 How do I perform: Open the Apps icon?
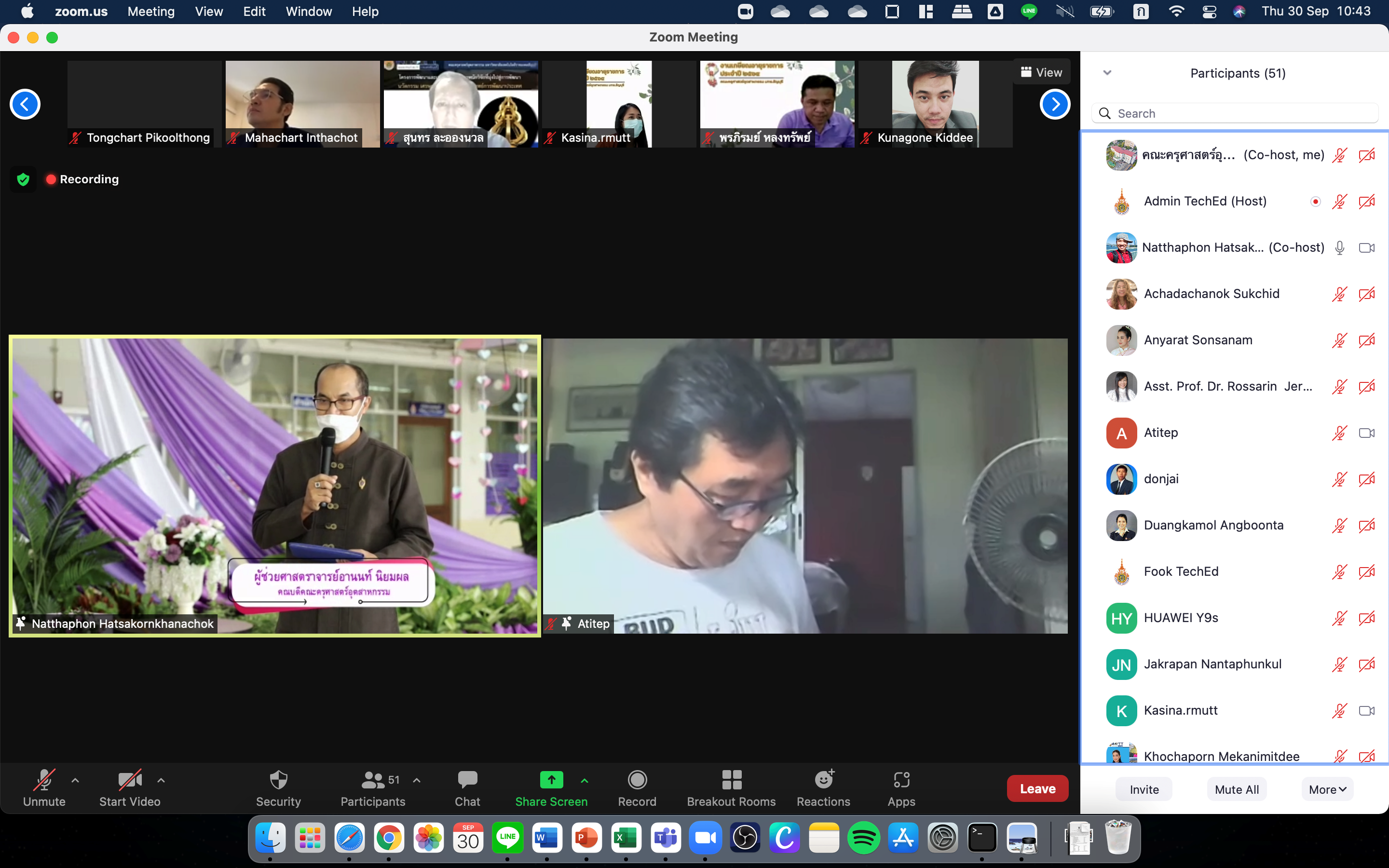pos(901,780)
